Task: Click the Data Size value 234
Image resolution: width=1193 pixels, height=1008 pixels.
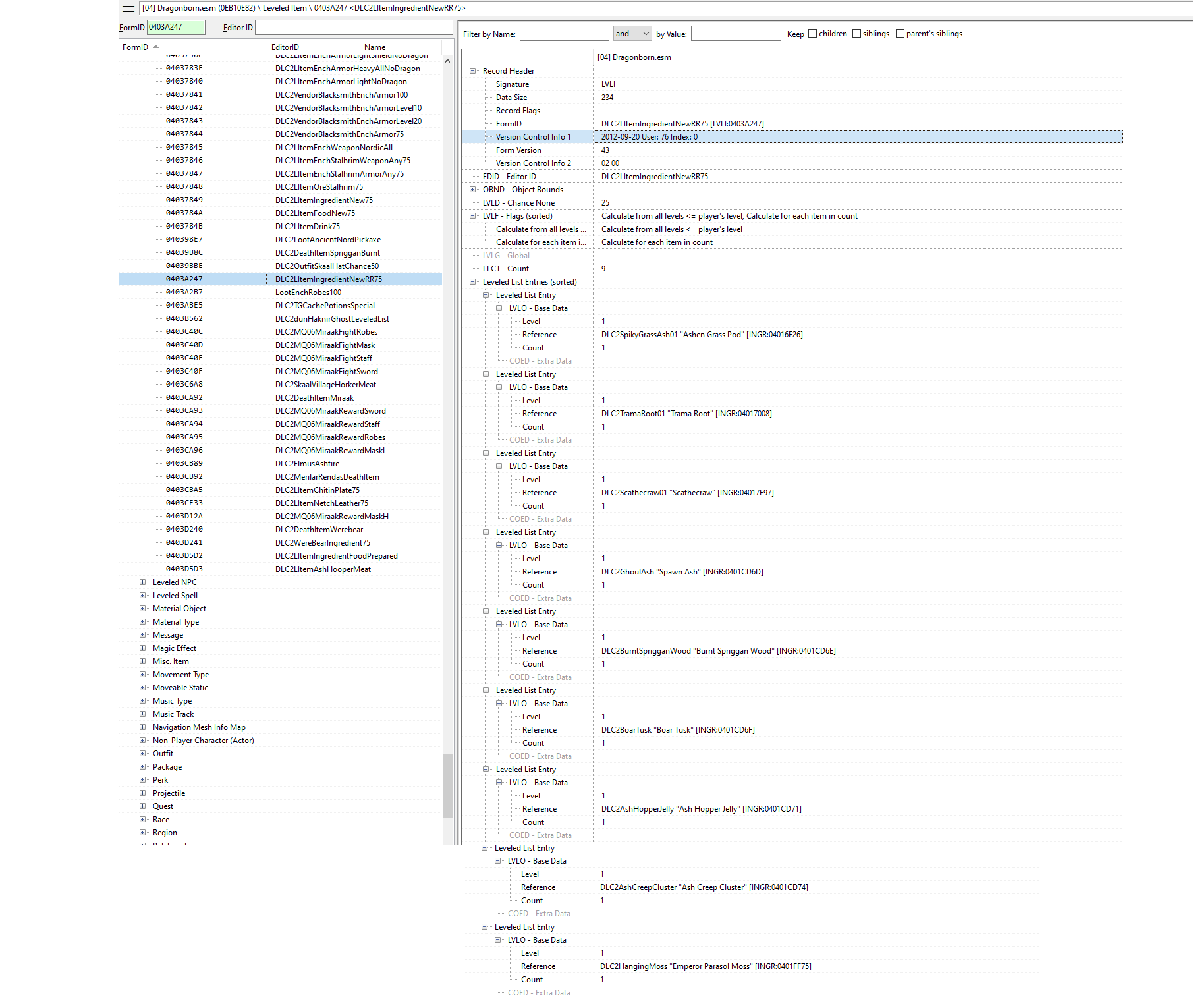Action: 607,98
